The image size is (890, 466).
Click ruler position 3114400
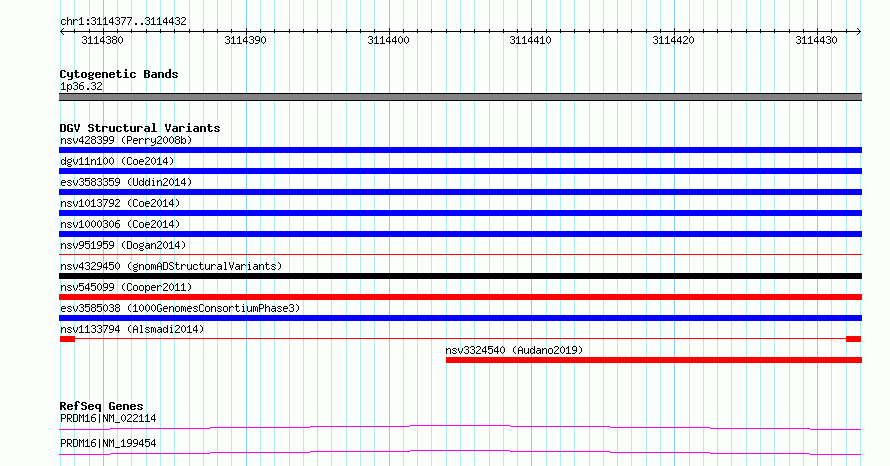[388, 40]
